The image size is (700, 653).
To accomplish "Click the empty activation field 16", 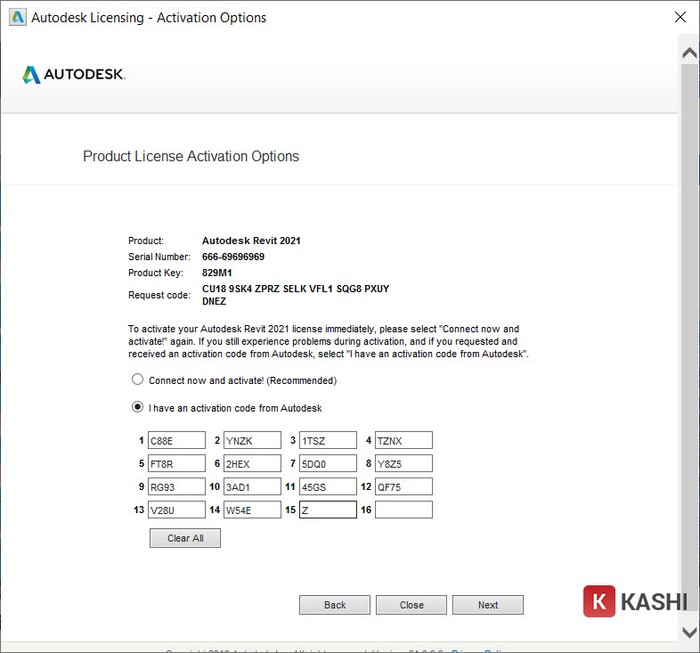I will tap(403, 510).
